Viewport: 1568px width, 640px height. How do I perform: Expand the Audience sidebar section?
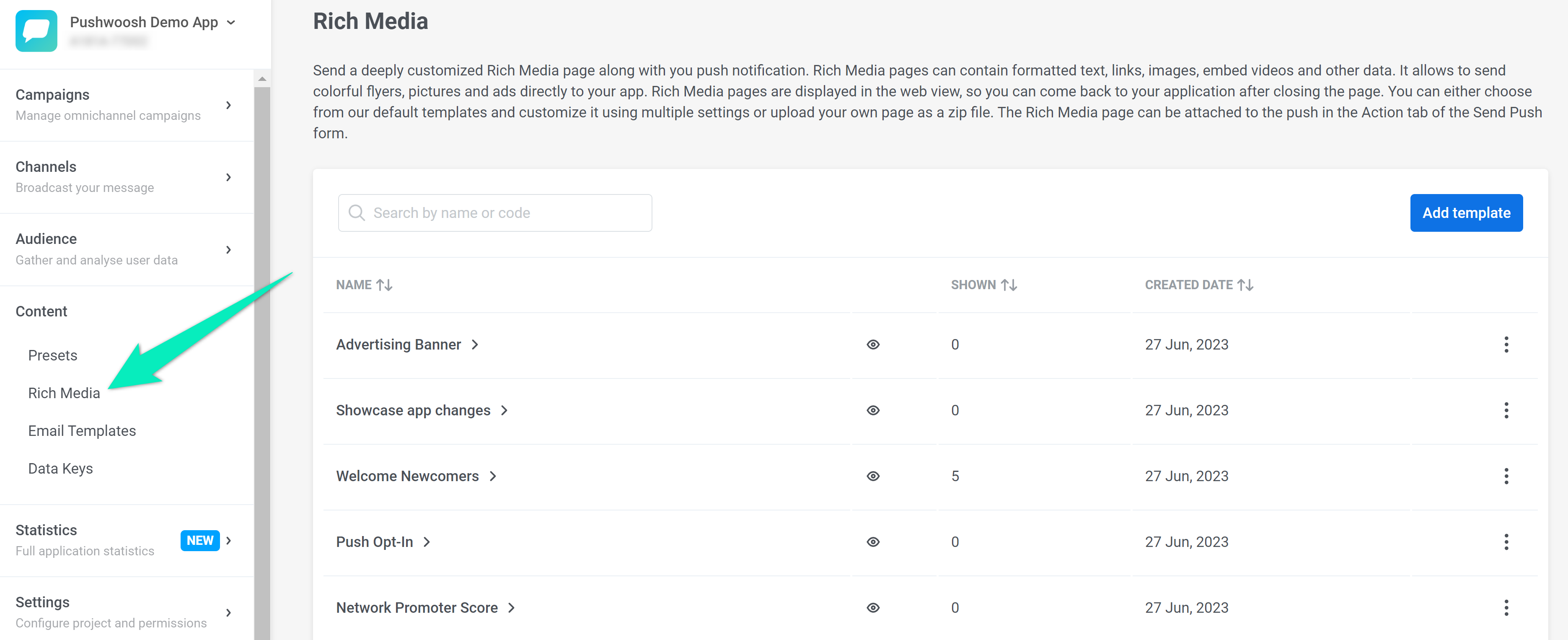pos(228,250)
